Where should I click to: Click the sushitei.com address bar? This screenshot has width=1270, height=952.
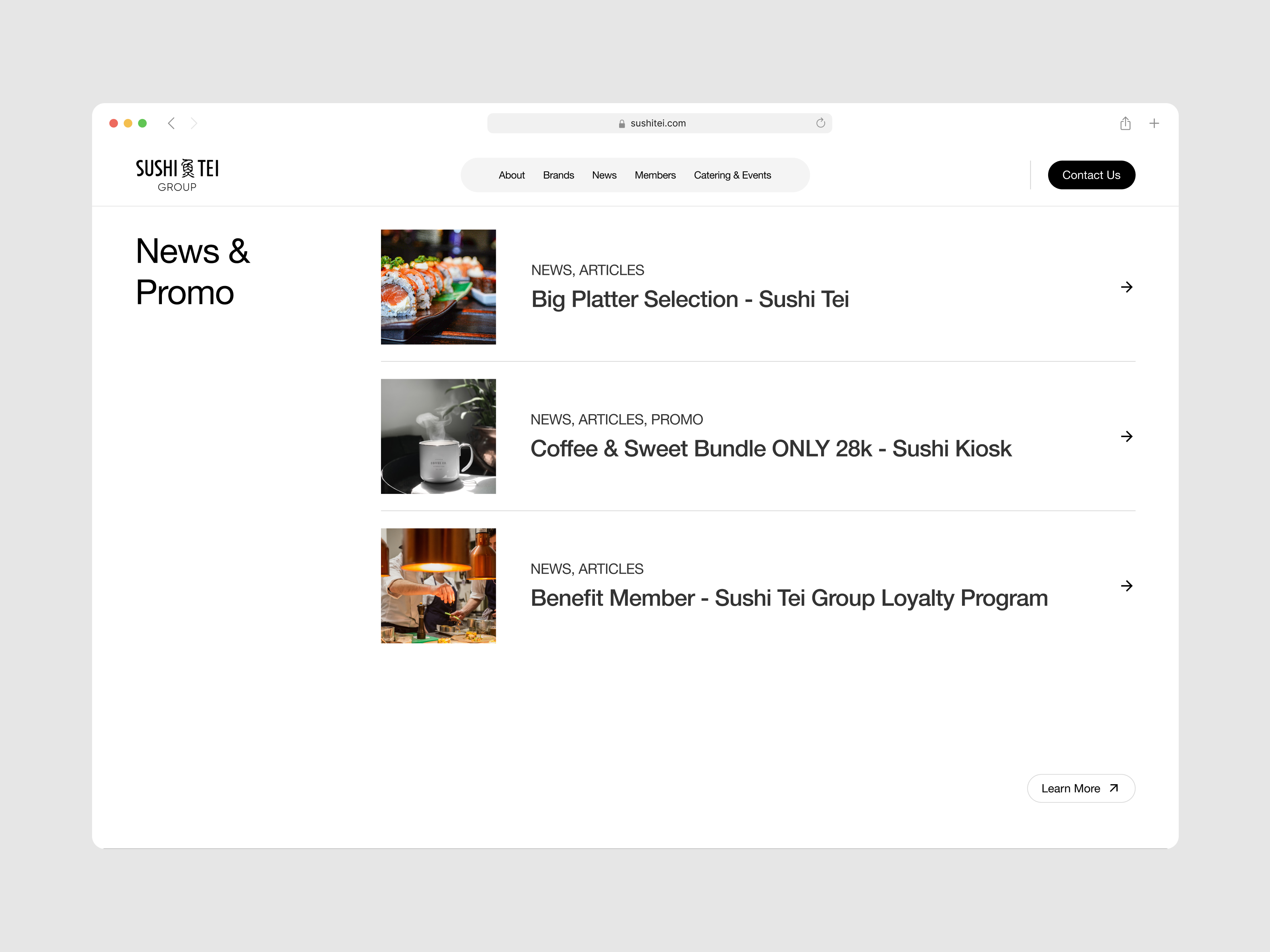click(659, 123)
